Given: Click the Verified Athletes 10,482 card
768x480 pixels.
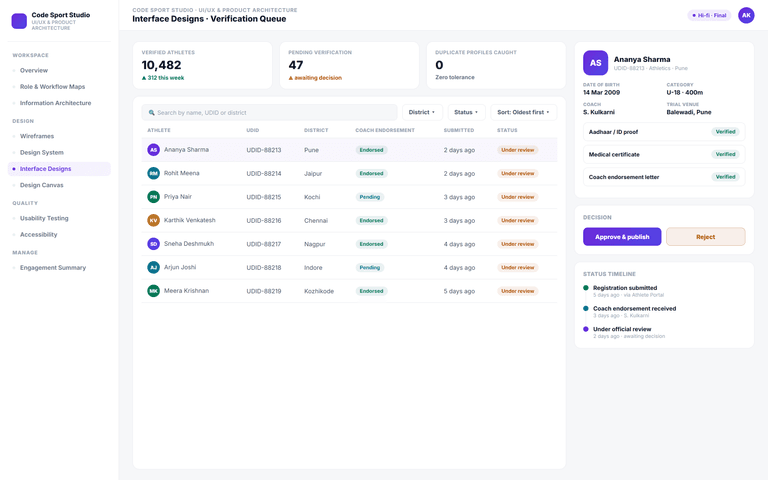Looking at the screenshot, I should (202, 65).
